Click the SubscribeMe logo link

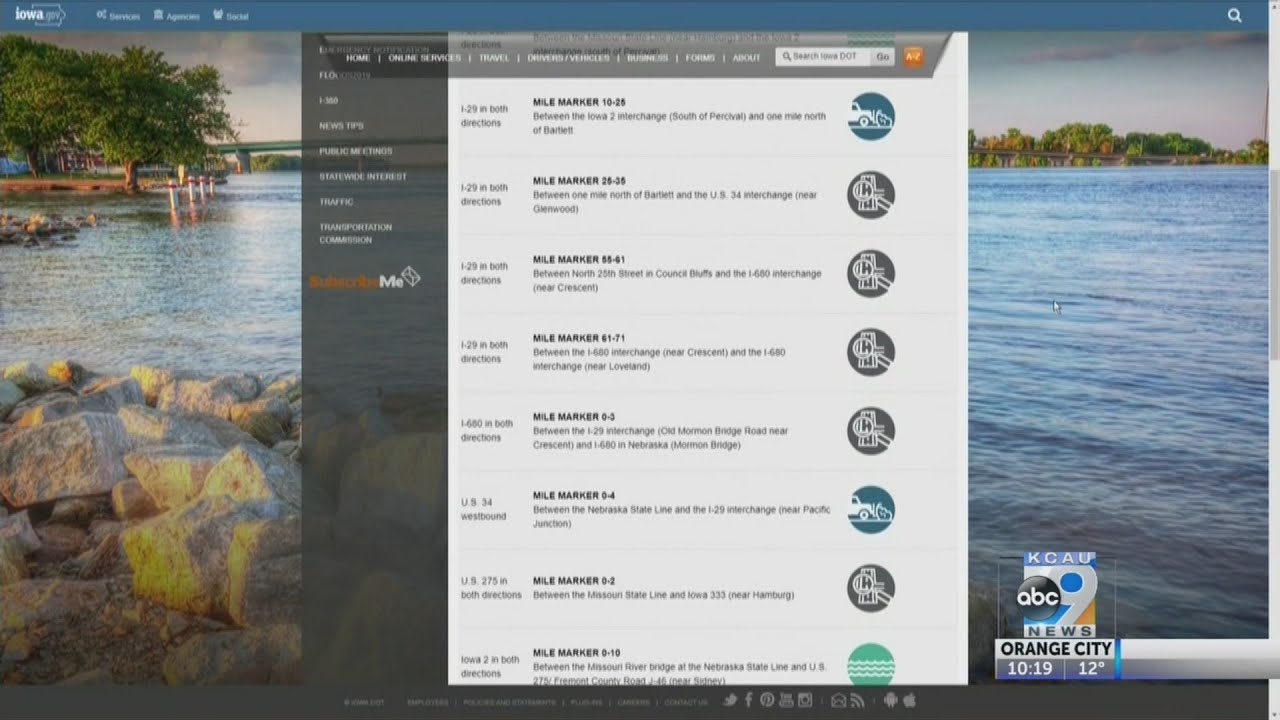click(x=365, y=279)
